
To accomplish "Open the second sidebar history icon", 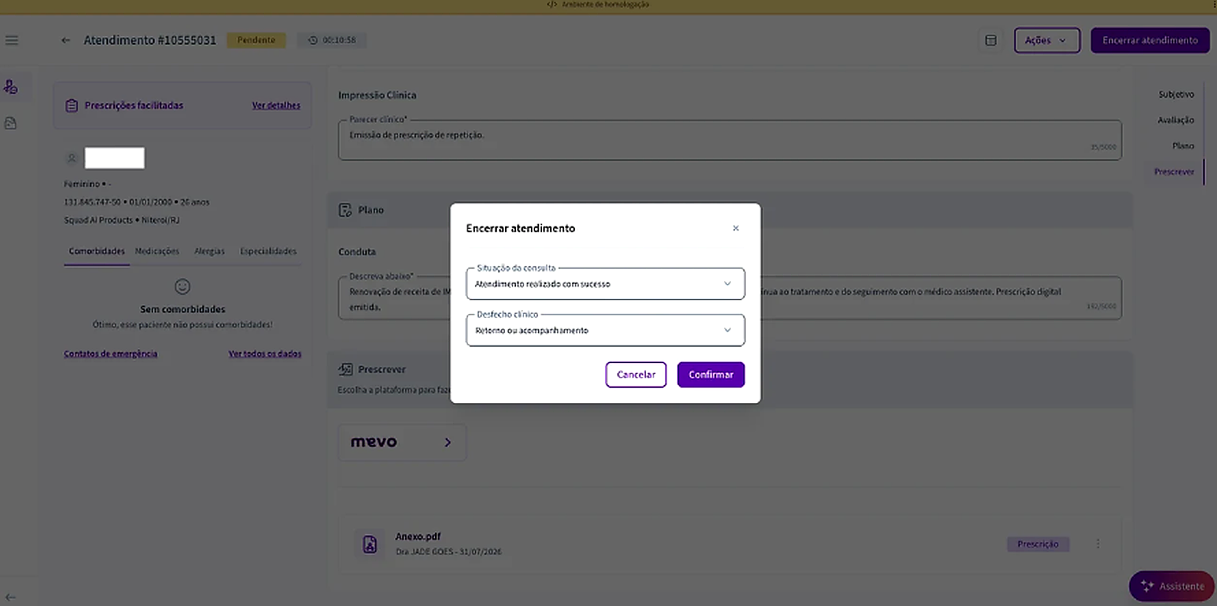I will [11, 123].
